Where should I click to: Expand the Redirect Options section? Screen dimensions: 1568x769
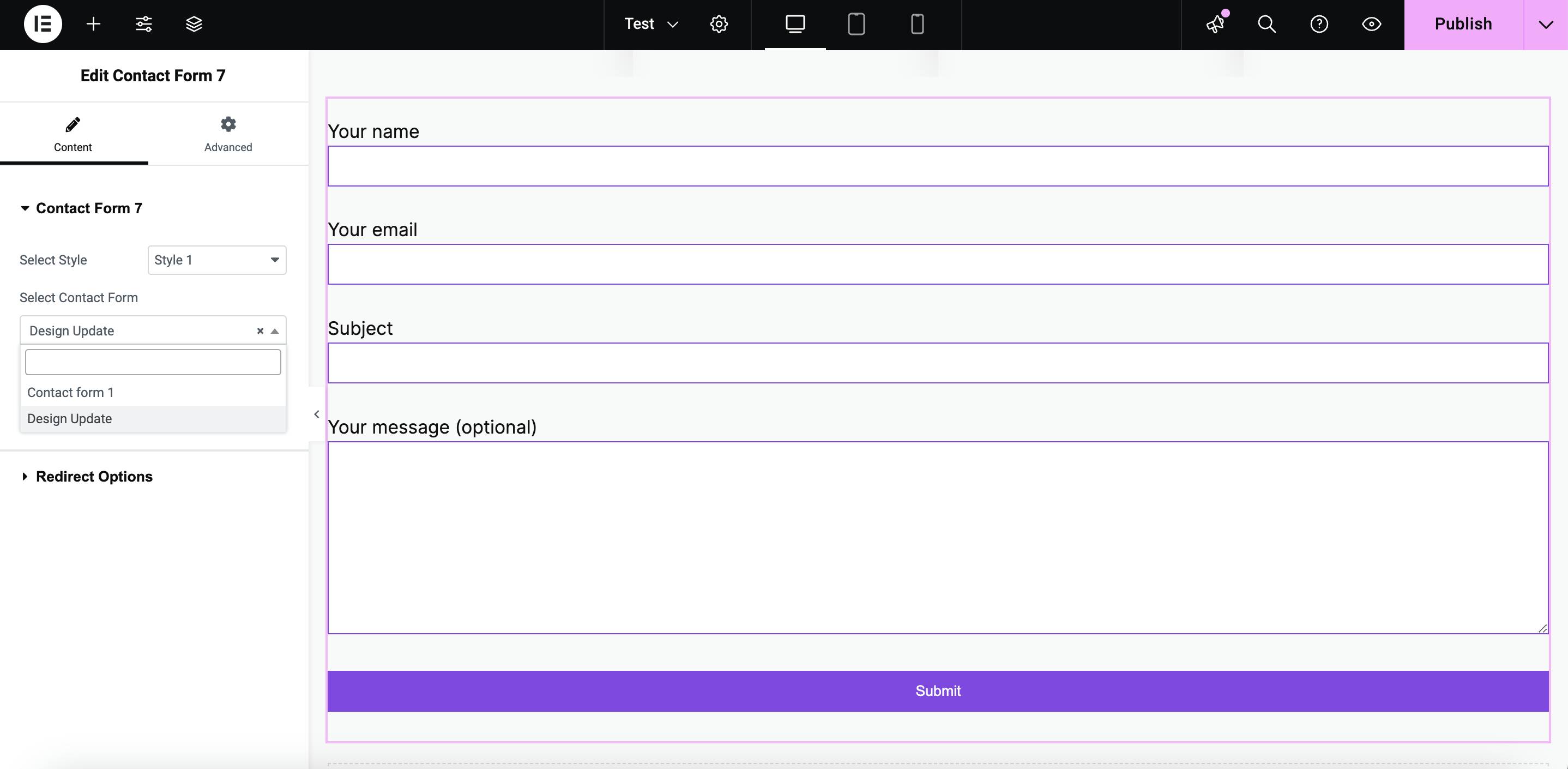click(x=87, y=476)
